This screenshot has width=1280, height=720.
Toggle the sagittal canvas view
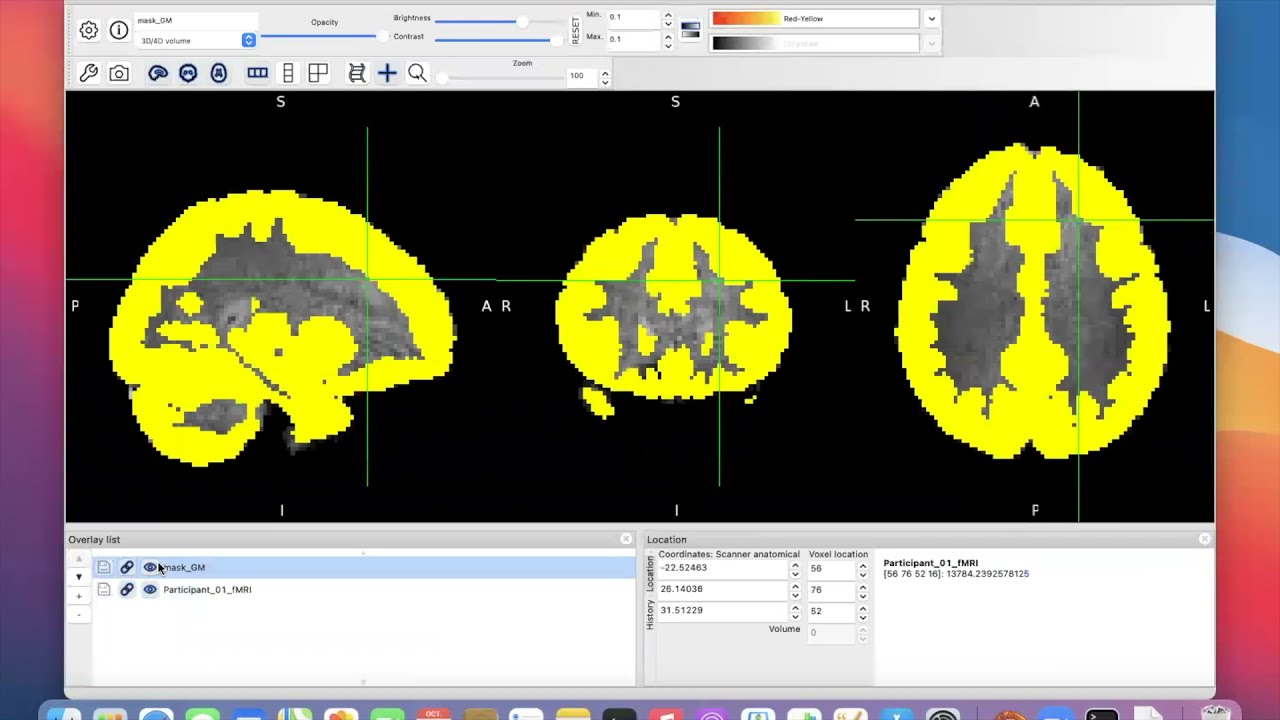[158, 73]
